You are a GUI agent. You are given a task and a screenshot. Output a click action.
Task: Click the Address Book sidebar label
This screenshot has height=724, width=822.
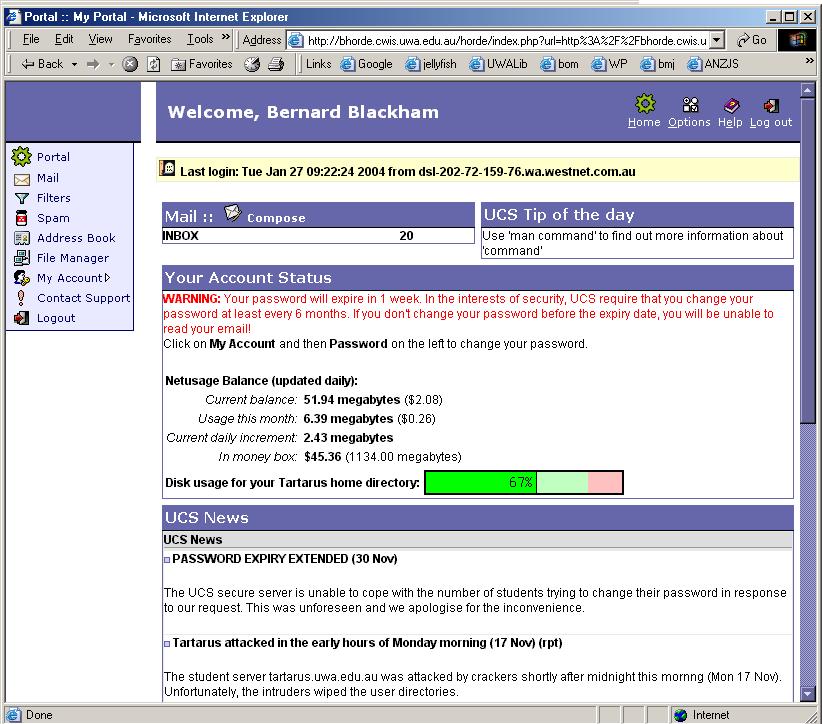tap(76, 238)
